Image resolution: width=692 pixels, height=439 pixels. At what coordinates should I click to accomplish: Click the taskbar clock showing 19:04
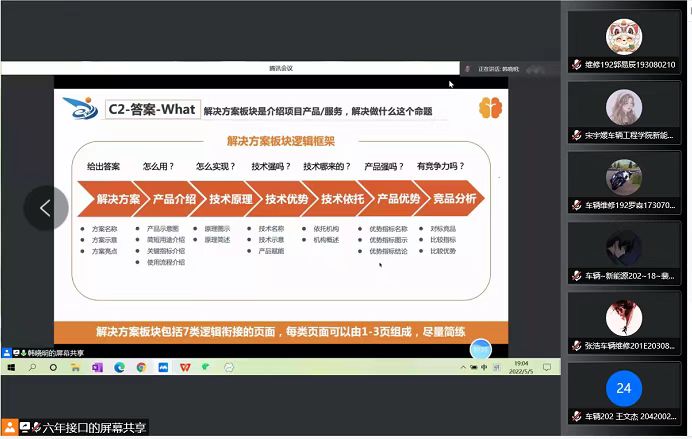click(522, 367)
